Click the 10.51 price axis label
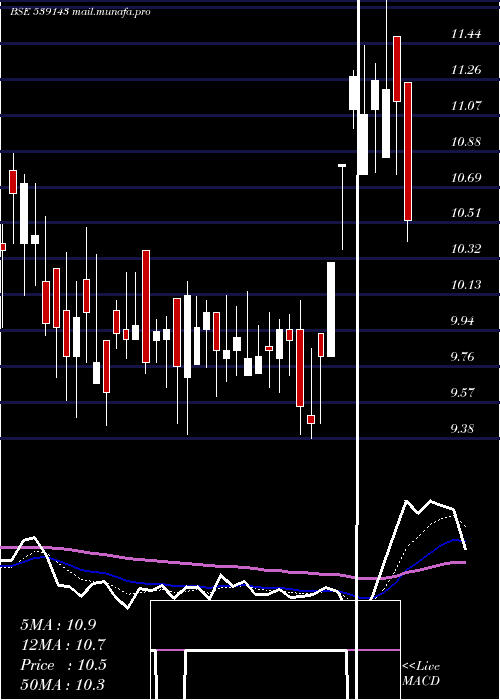The height and width of the screenshot is (700, 500). 466,212
